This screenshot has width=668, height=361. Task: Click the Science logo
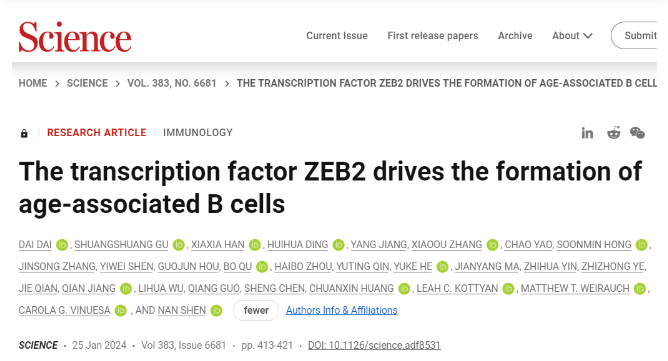pos(75,37)
